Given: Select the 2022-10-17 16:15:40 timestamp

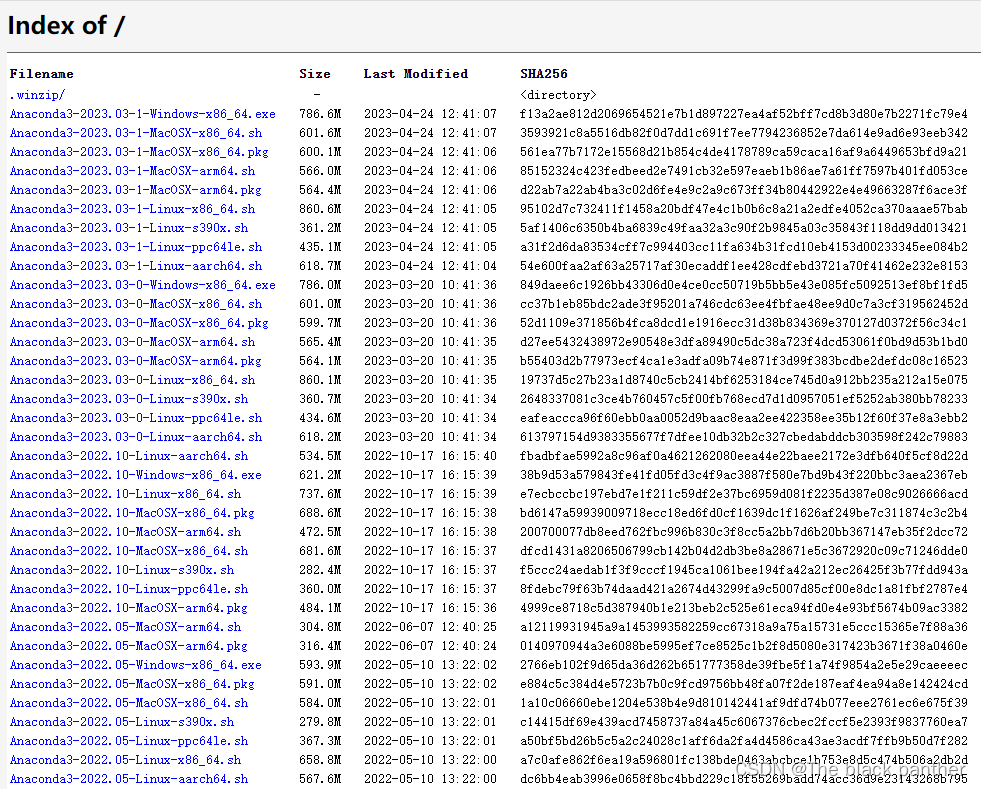Looking at the screenshot, I should click(x=430, y=456).
